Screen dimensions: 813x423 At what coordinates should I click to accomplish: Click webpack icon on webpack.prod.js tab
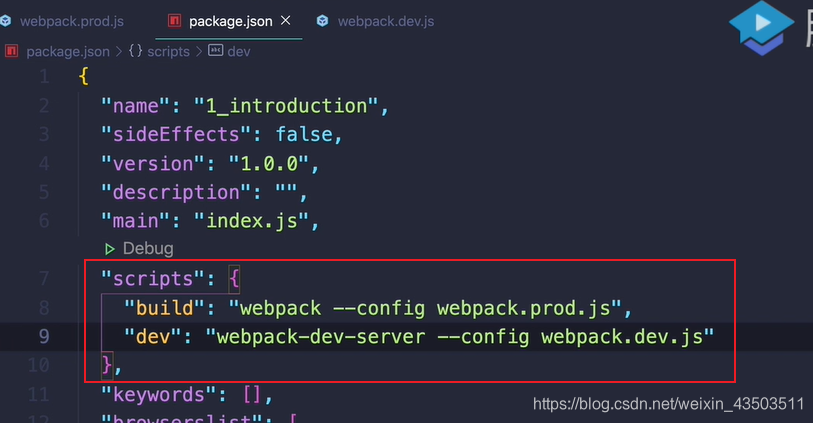(x=5, y=21)
